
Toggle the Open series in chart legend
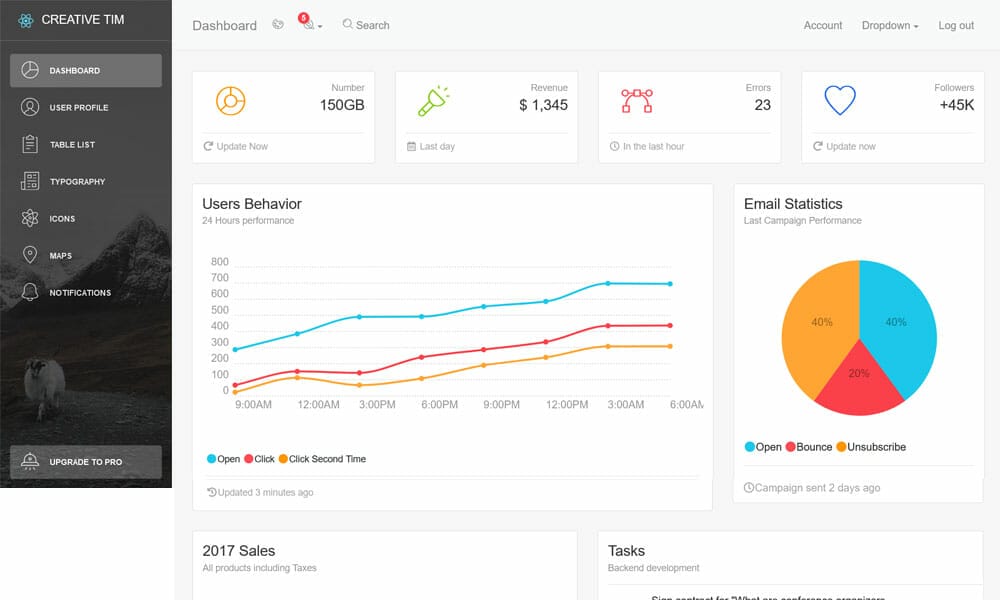pos(224,458)
